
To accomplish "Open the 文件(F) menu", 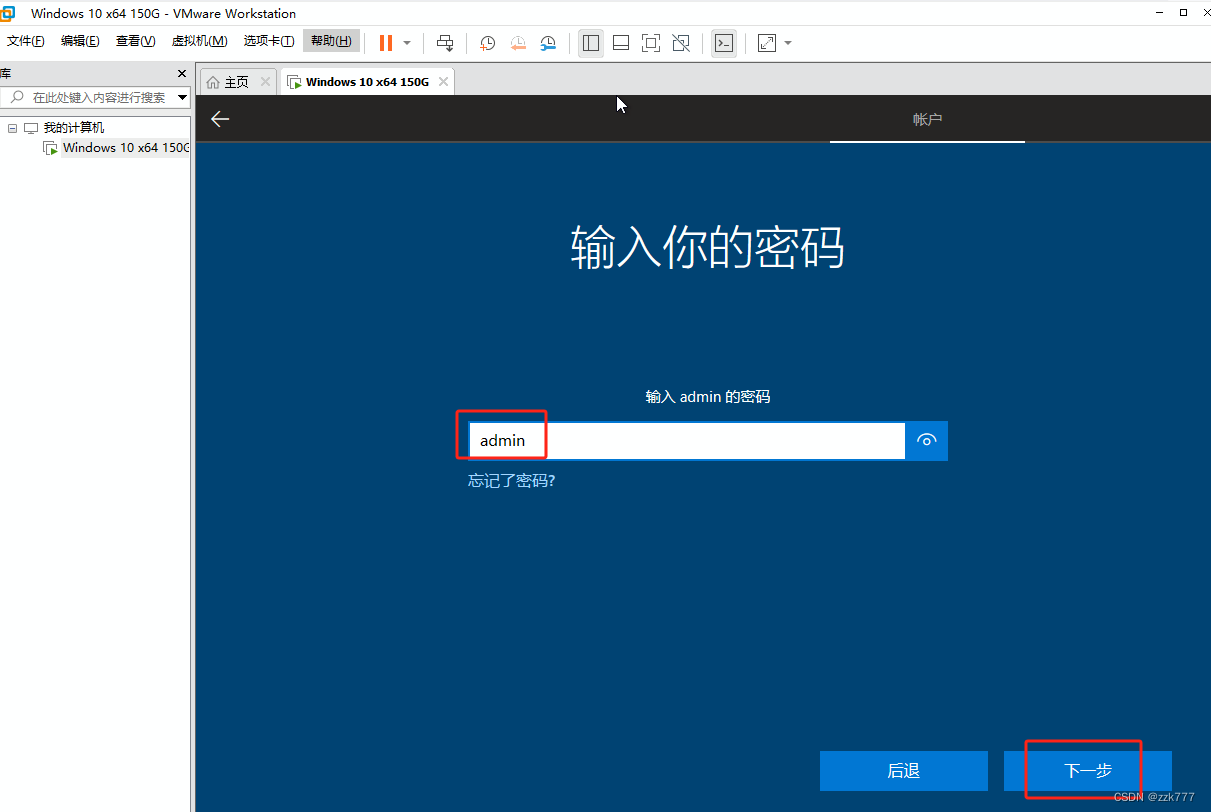I will tap(26, 41).
